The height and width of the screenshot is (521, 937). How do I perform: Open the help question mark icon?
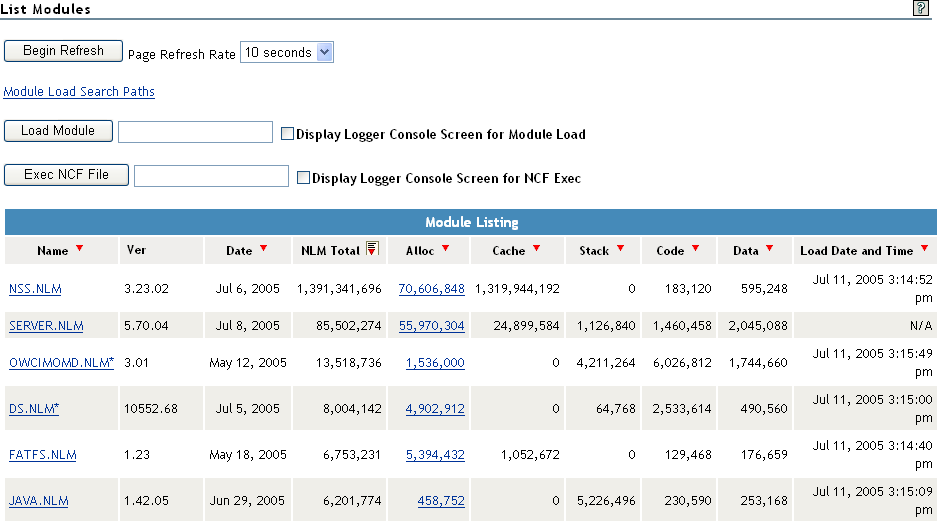[920, 8]
